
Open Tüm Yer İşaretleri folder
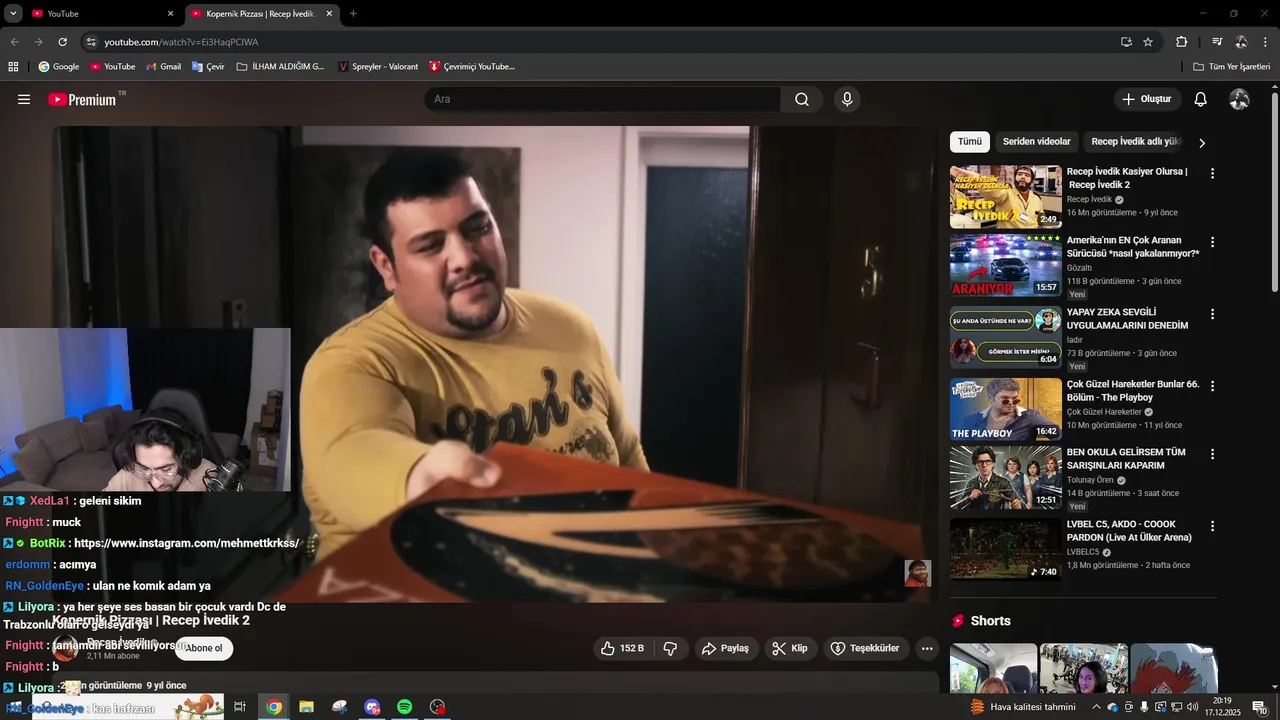tap(1232, 67)
